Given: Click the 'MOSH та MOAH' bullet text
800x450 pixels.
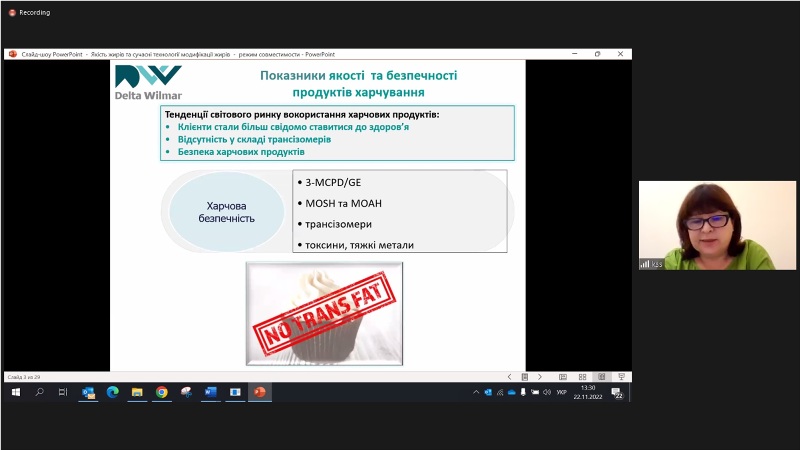Looking at the screenshot, I should 343,203.
